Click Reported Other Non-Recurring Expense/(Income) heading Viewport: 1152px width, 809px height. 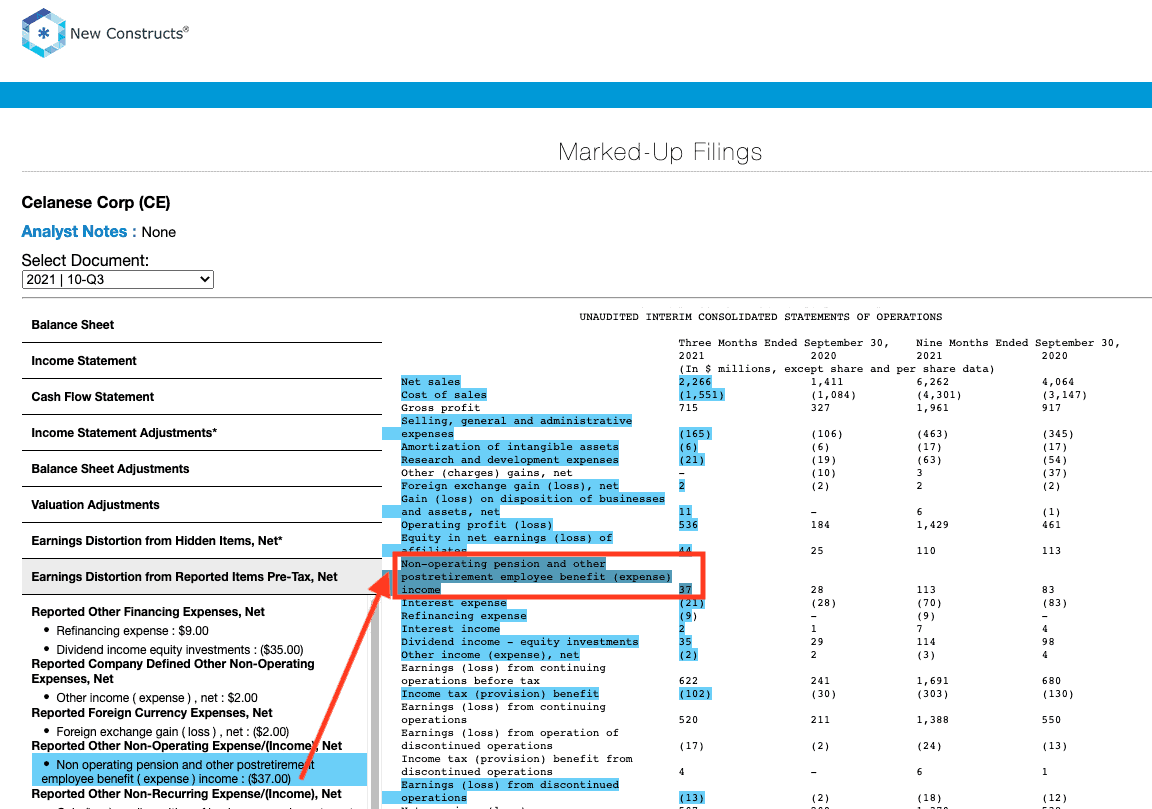186,794
